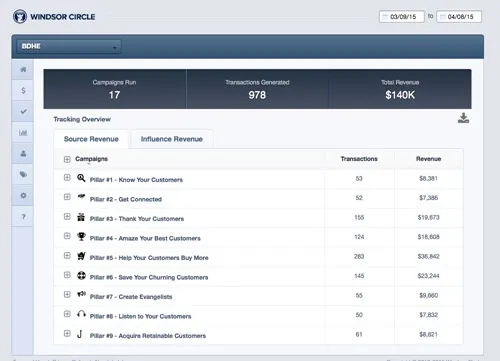
Task: Click the handshake icon for Pillar #2
Action: click(81, 196)
